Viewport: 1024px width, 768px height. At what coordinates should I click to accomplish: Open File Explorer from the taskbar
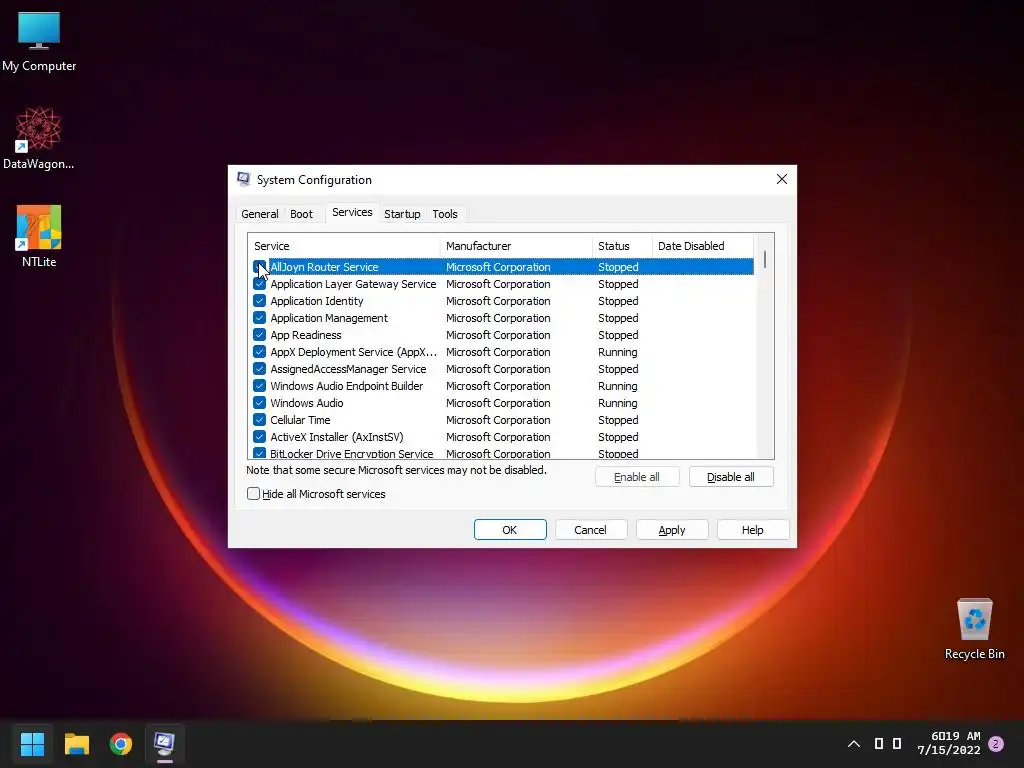(x=76, y=743)
